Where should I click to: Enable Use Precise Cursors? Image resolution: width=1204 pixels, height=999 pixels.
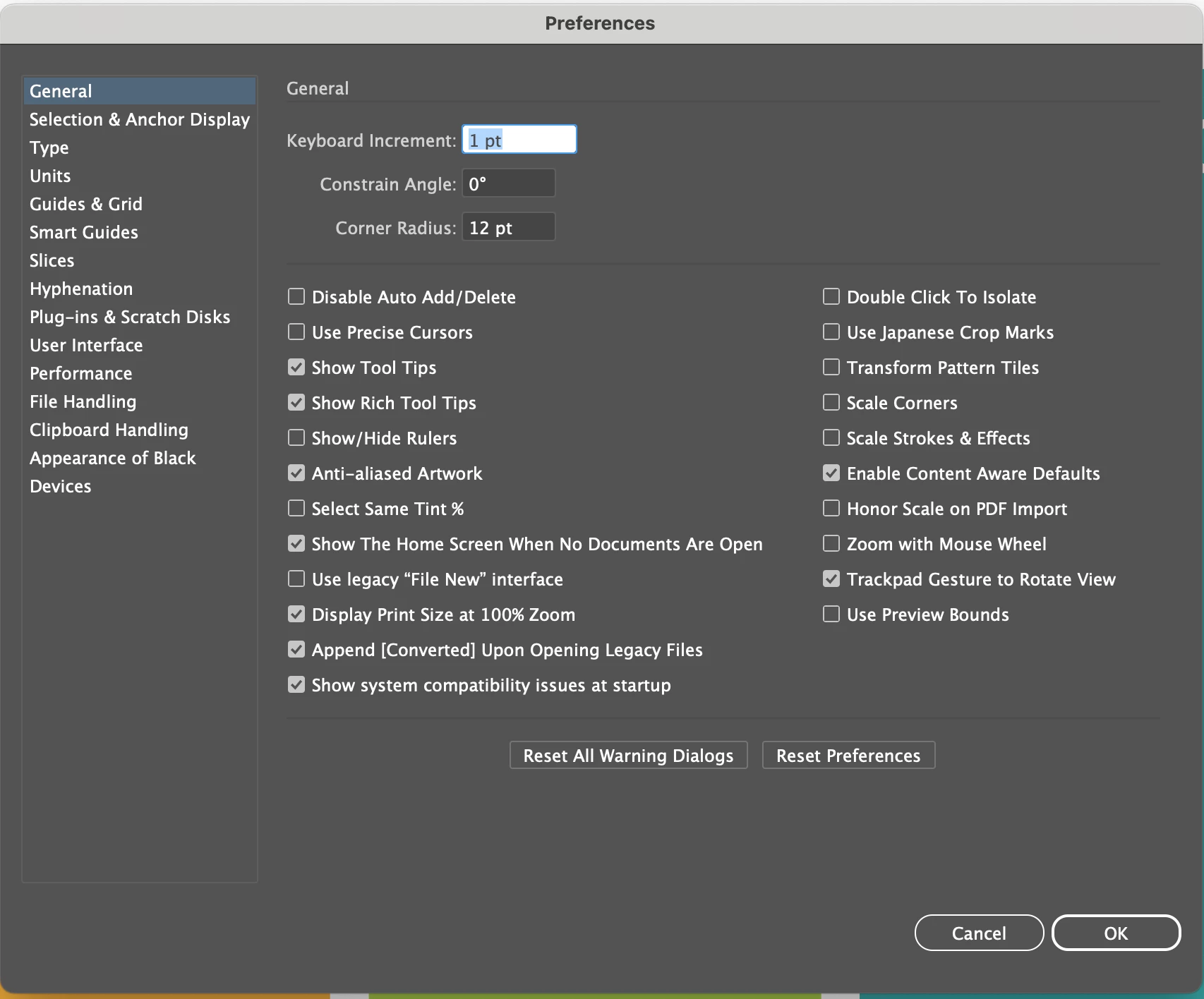click(296, 332)
